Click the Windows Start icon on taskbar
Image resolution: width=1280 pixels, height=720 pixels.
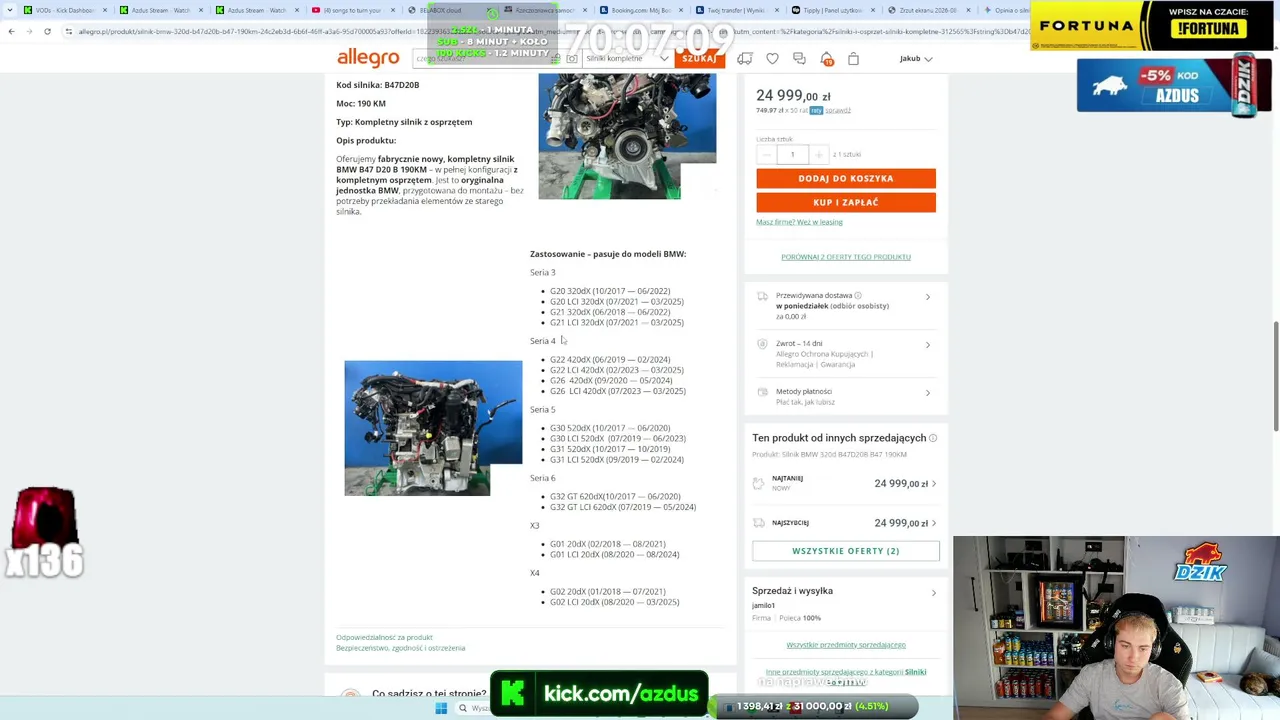[x=441, y=708]
